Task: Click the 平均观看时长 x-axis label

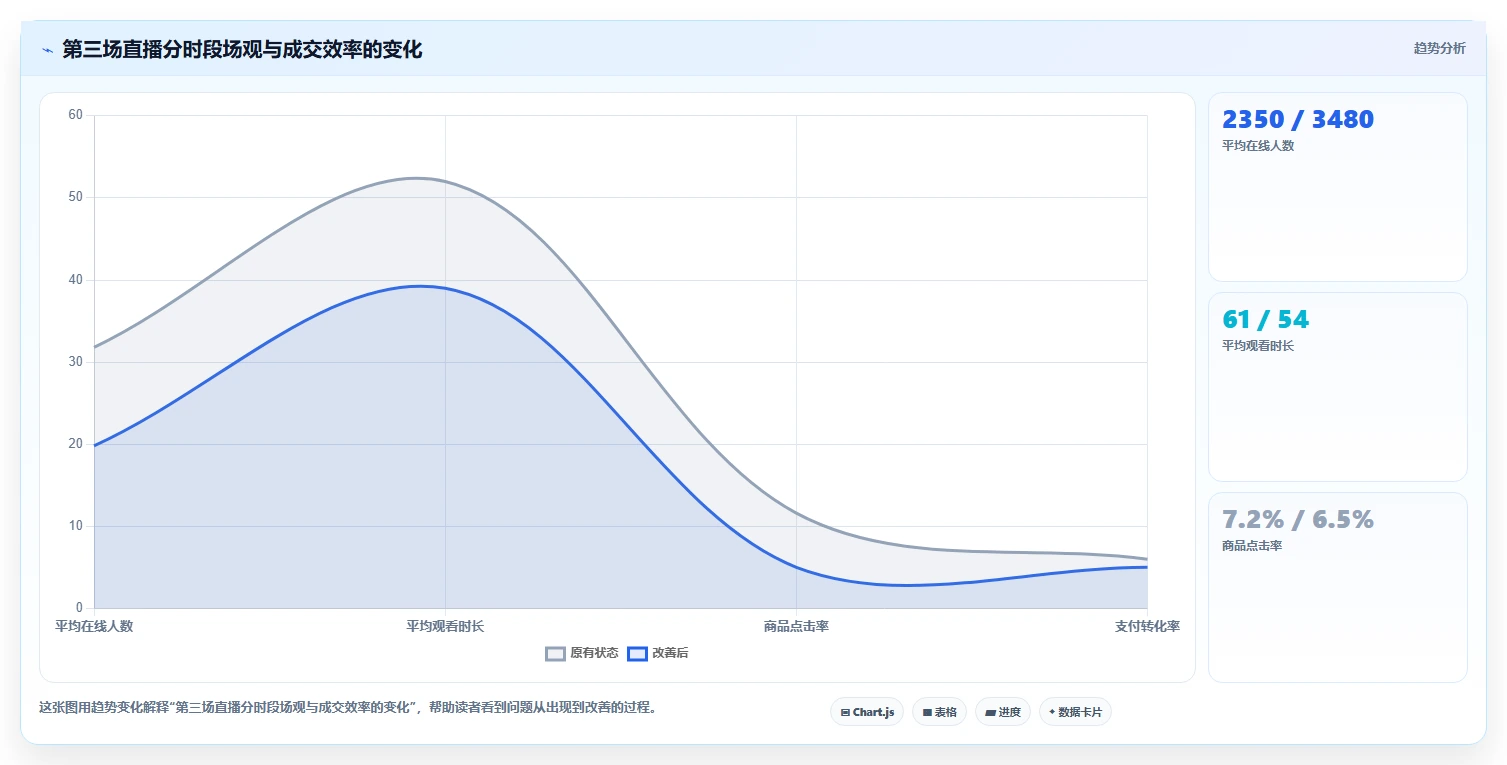Action: click(x=445, y=626)
